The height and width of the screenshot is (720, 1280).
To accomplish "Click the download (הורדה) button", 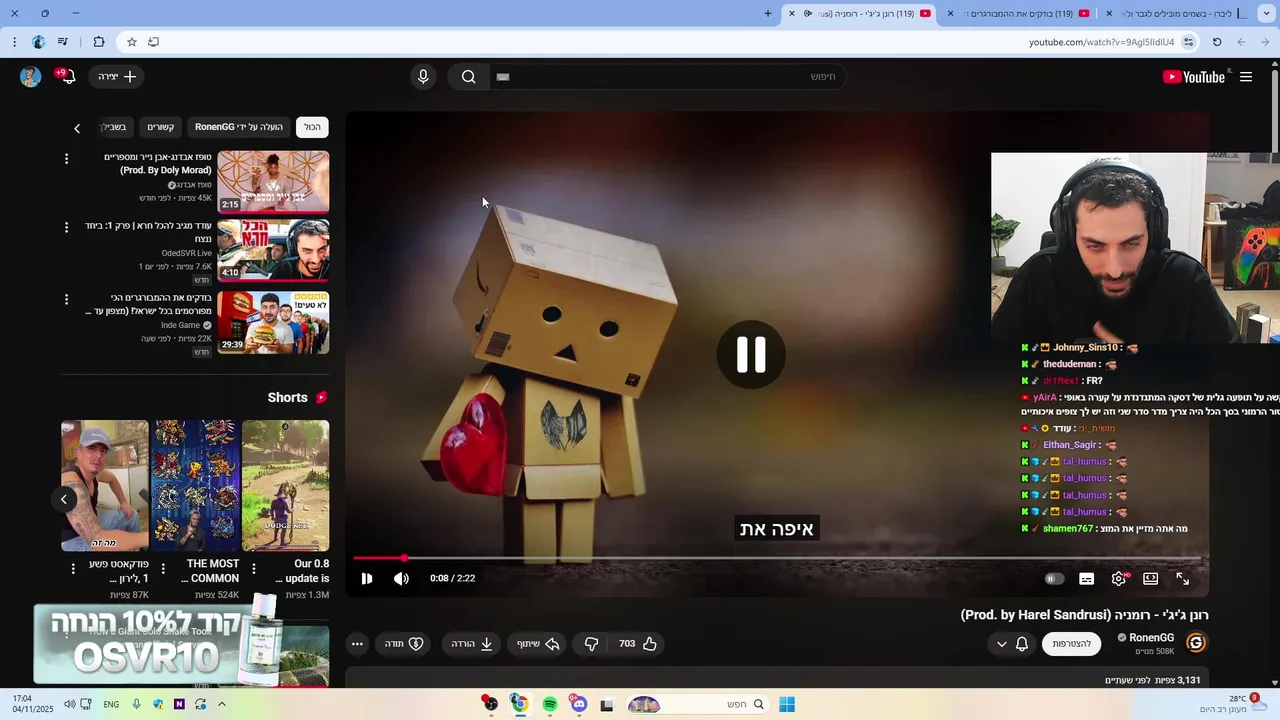I will (x=472, y=644).
